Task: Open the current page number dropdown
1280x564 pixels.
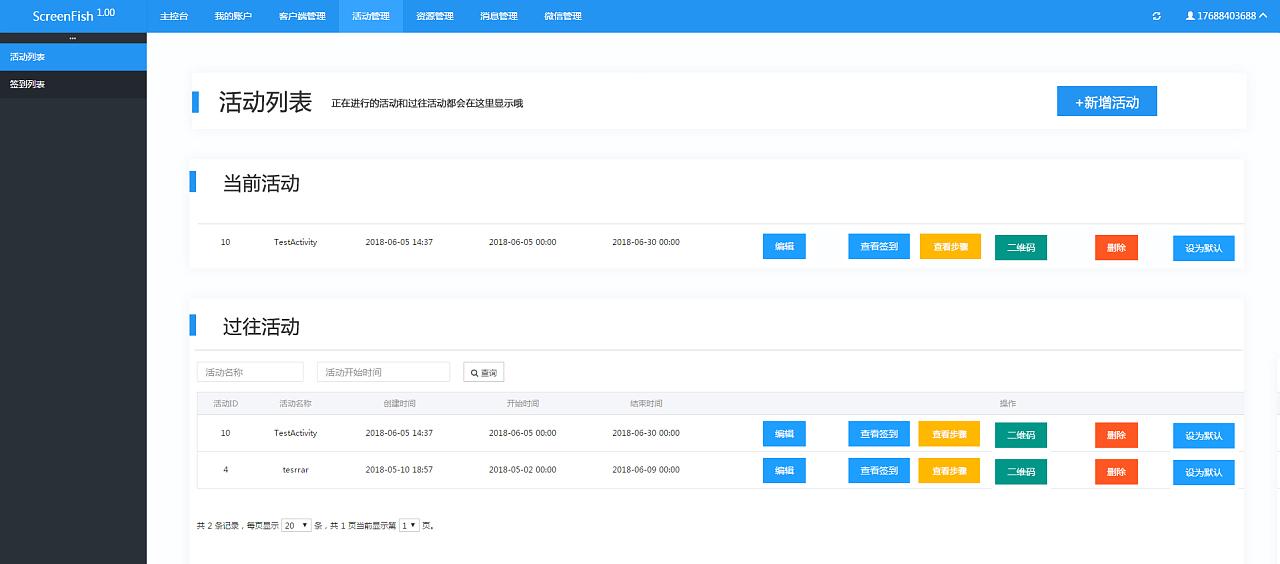Action: 409,525
